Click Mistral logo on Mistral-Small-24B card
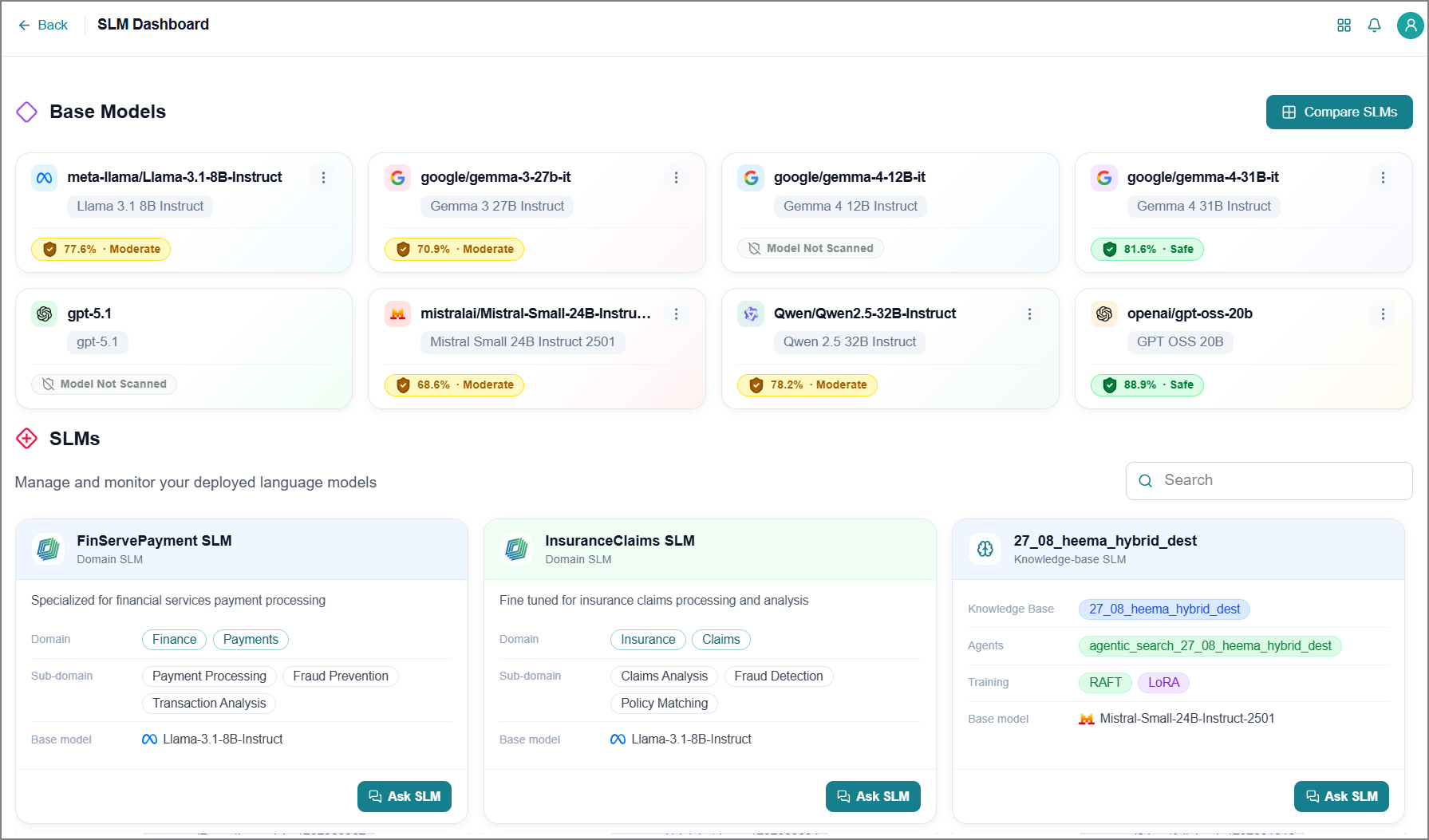 point(397,314)
